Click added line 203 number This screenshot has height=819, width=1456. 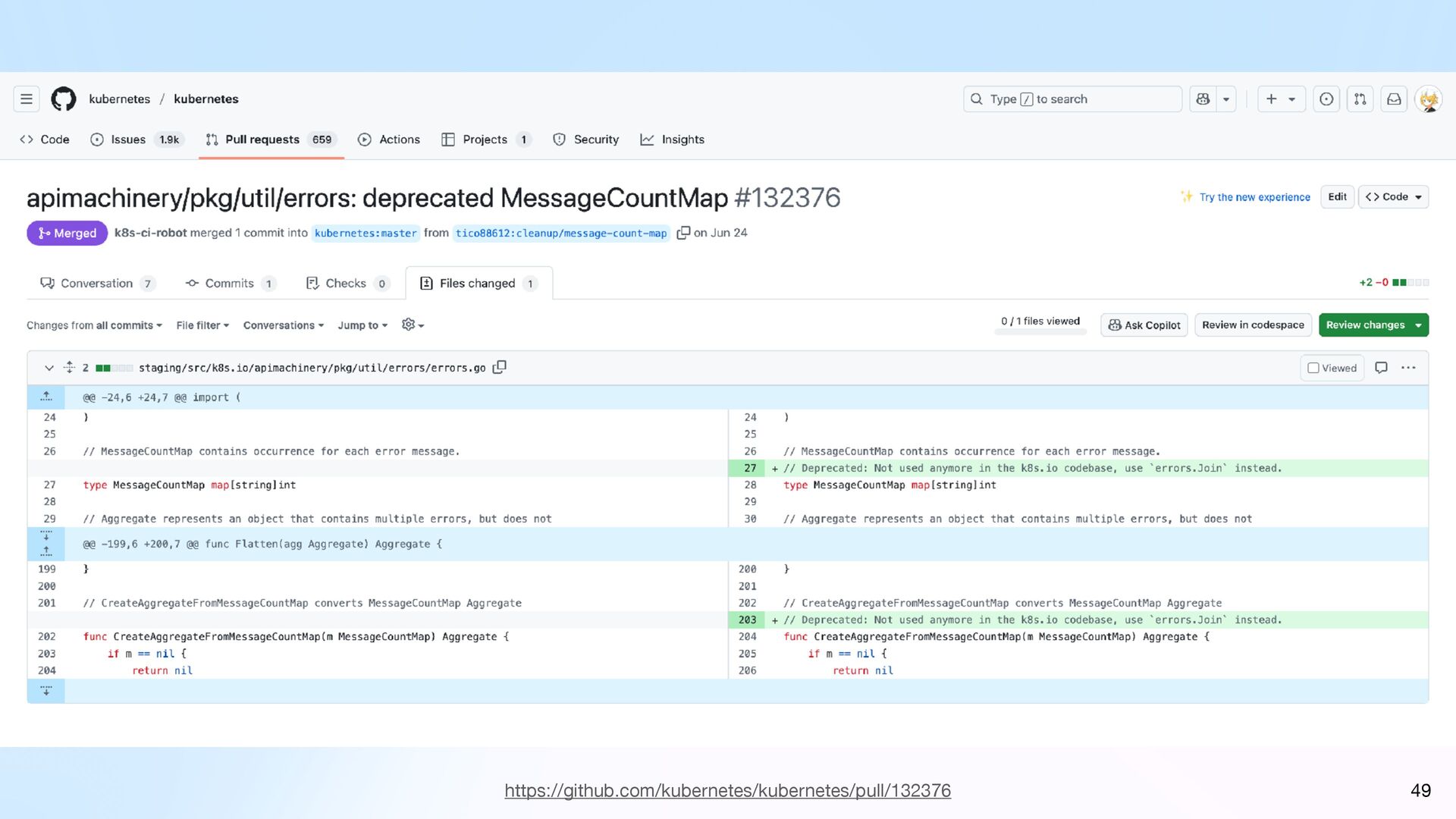747,620
